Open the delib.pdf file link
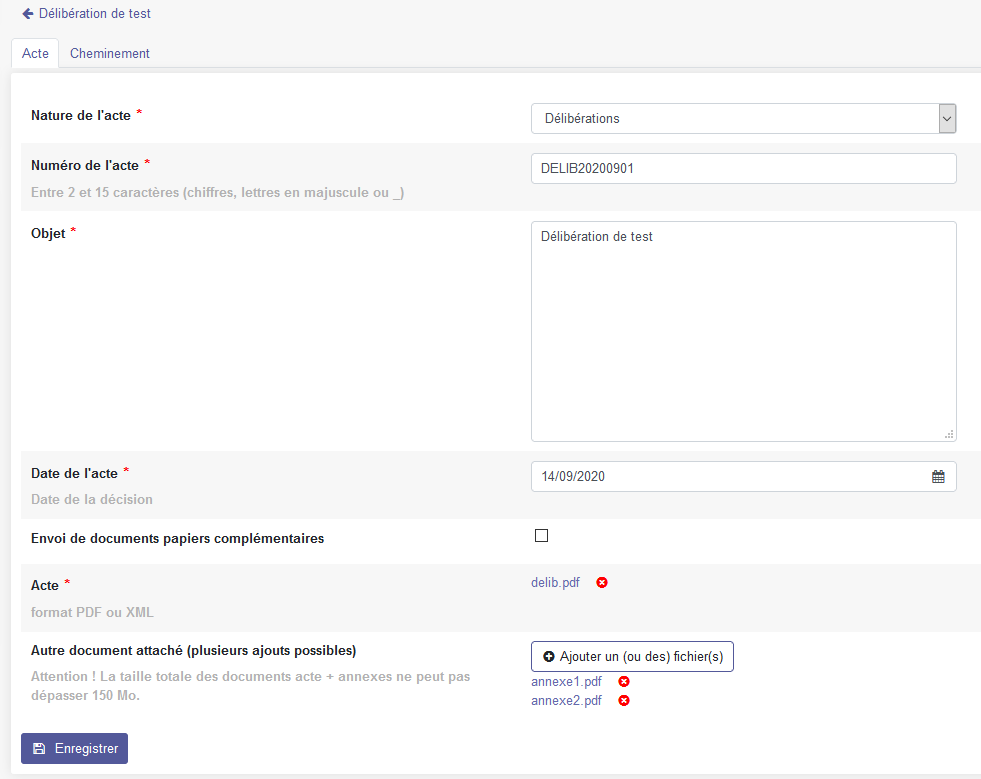 pyautogui.click(x=555, y=583)
